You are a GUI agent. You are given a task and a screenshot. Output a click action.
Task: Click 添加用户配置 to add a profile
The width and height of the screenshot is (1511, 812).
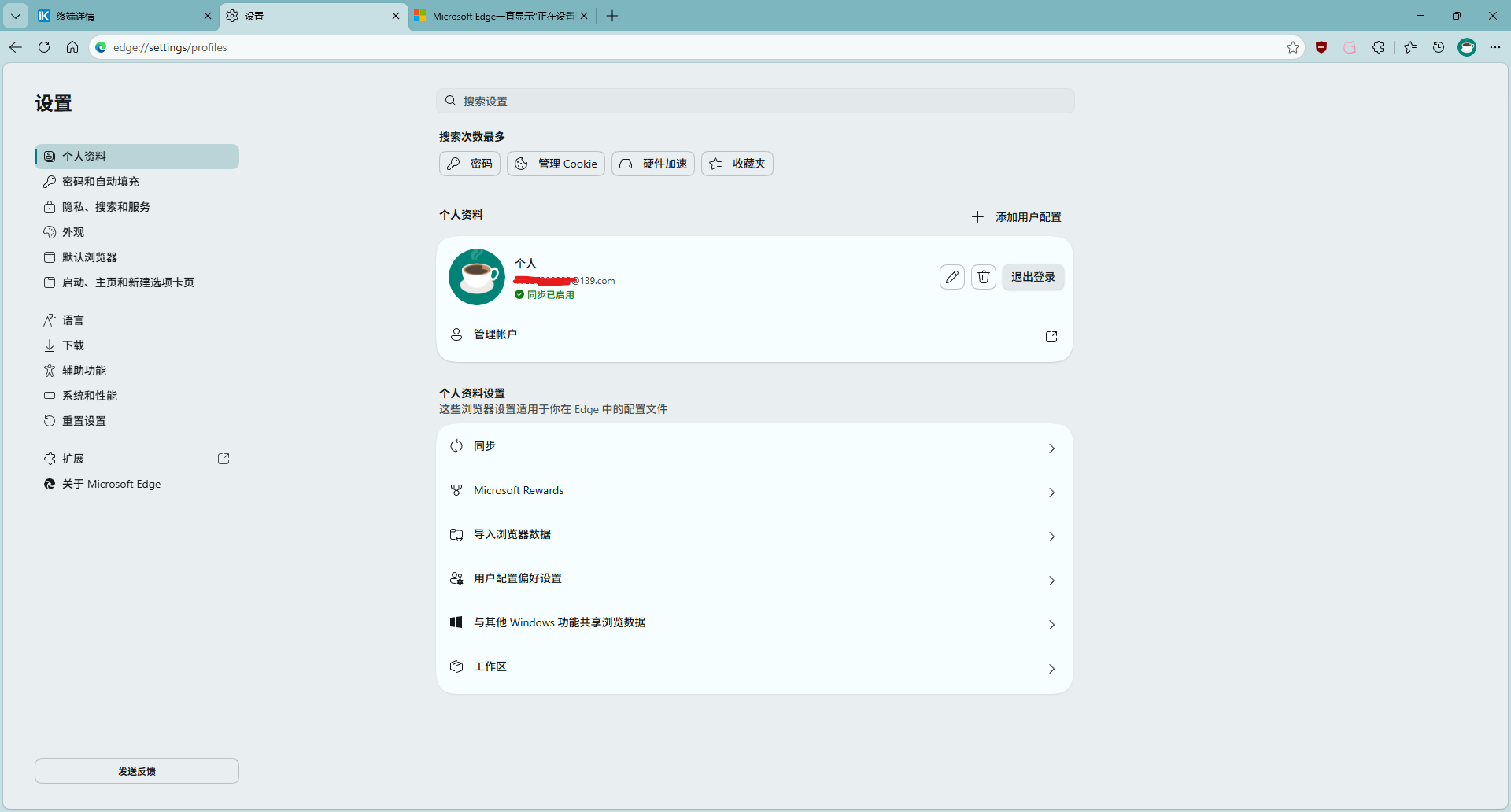1017,217
